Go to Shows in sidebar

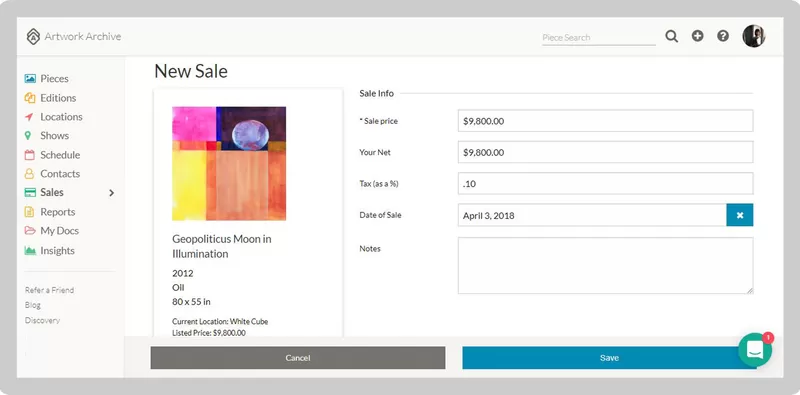(x=55, y=136)
